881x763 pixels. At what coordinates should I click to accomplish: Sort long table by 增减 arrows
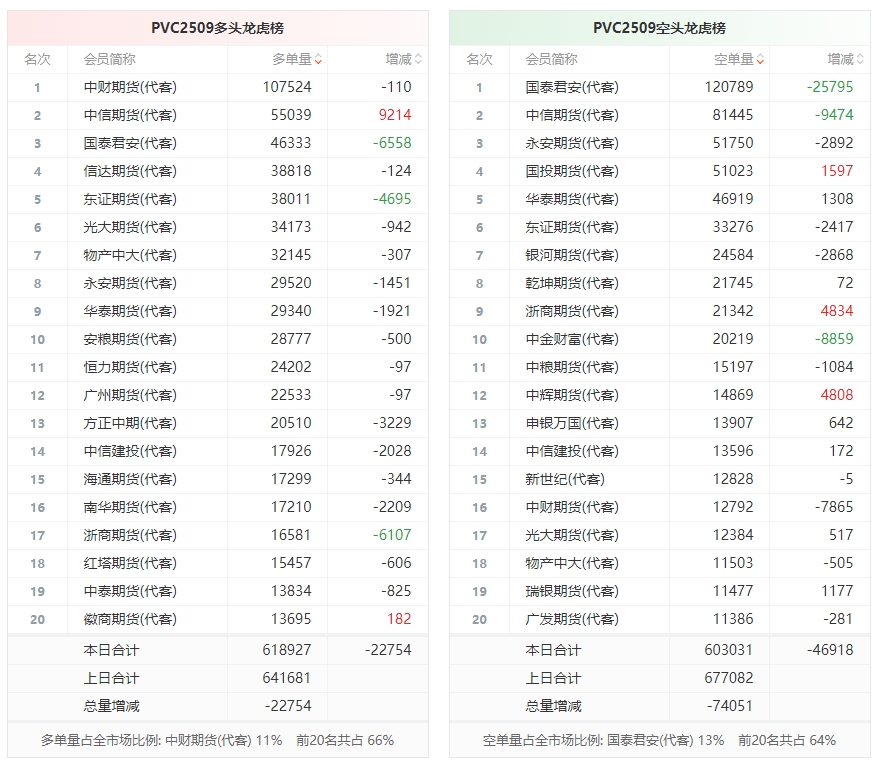[x=418, y=59]
